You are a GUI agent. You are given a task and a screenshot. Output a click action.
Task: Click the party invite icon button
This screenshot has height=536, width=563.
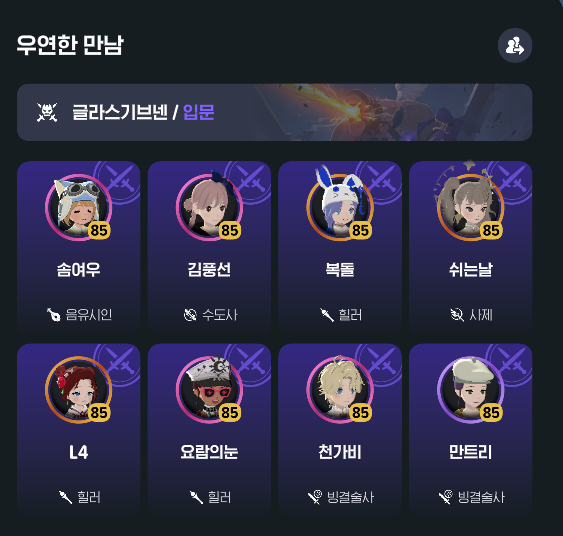click(x=515, y=46)
